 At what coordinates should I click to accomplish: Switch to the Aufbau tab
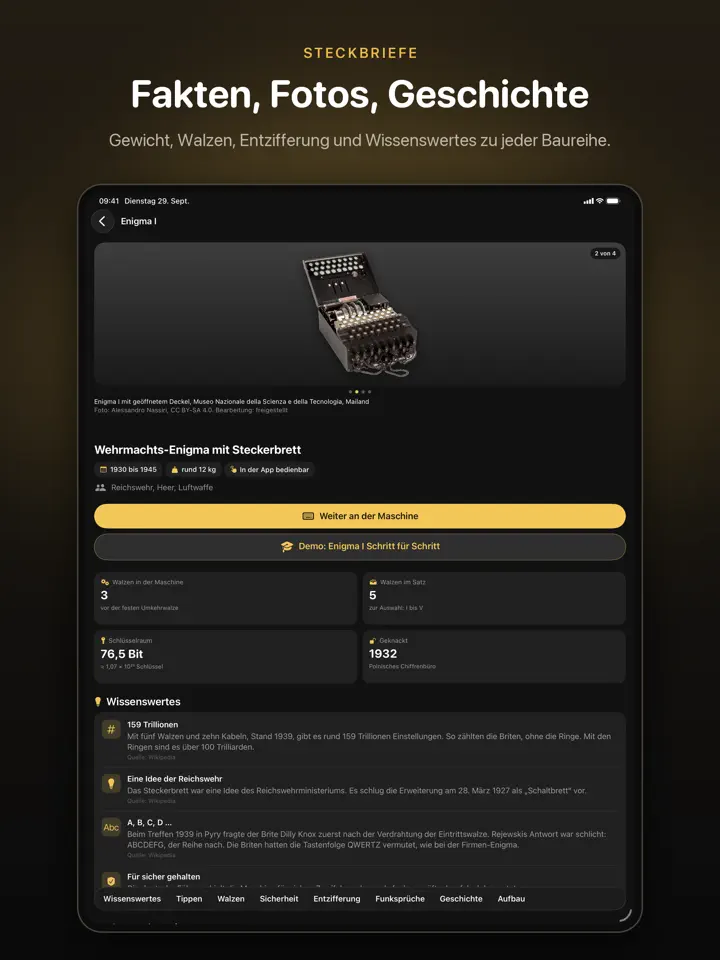tap(511, 899)
